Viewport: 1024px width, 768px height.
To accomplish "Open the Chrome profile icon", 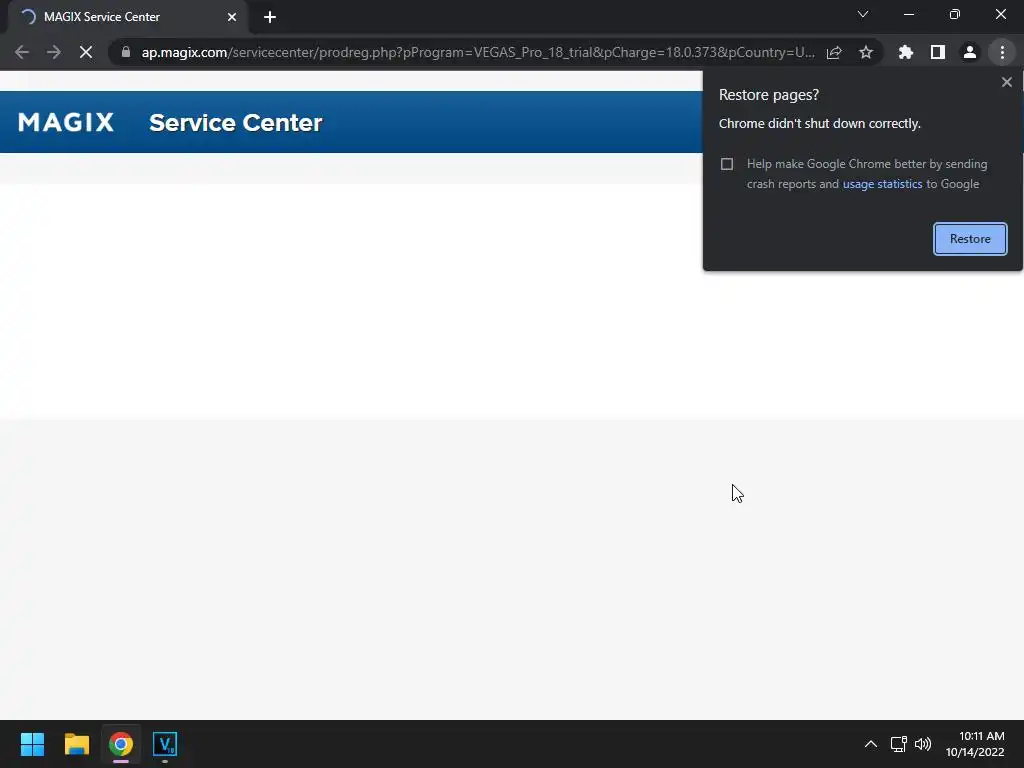I will click(x=970, y=52).
